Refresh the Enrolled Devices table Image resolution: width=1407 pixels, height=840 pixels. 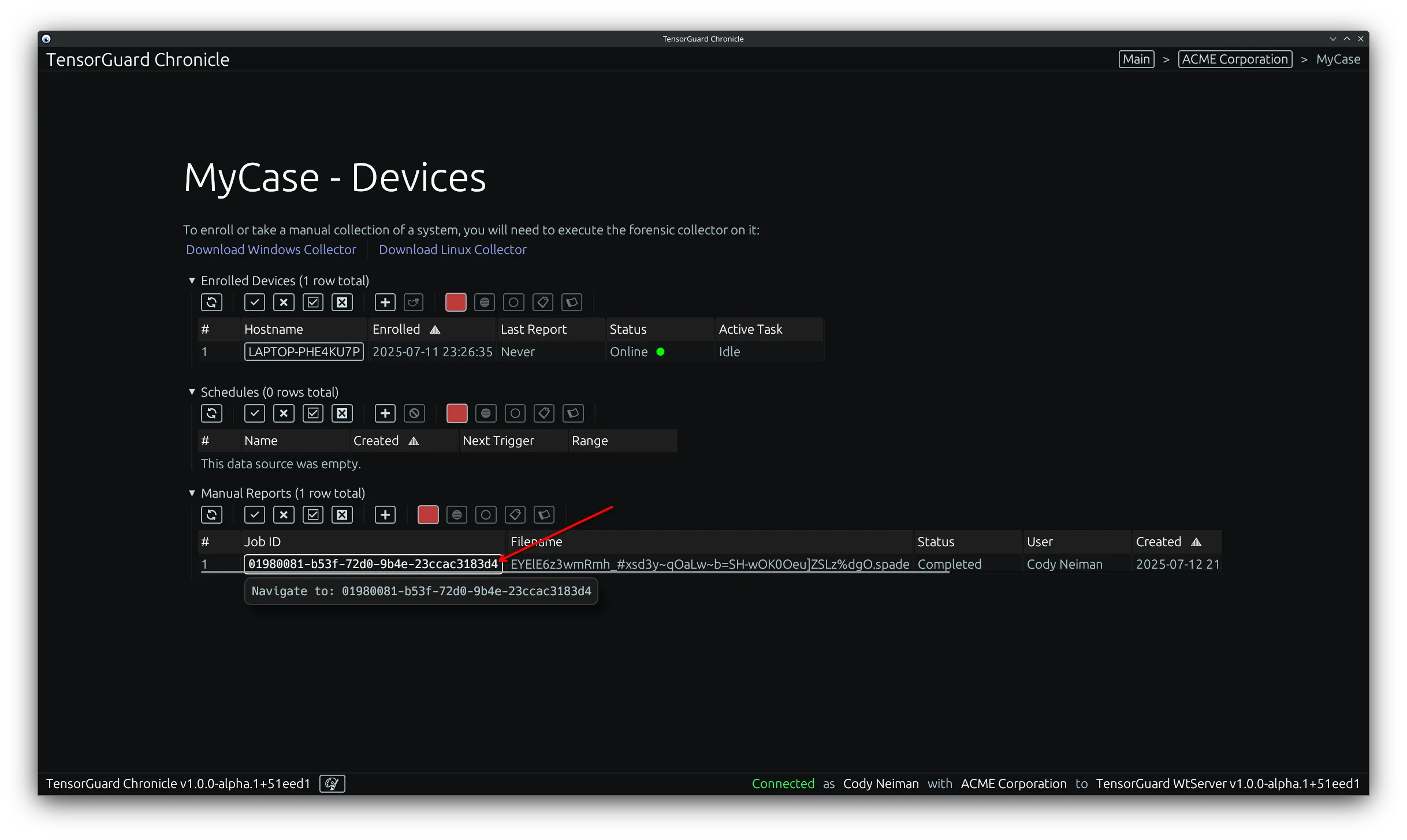211,302
